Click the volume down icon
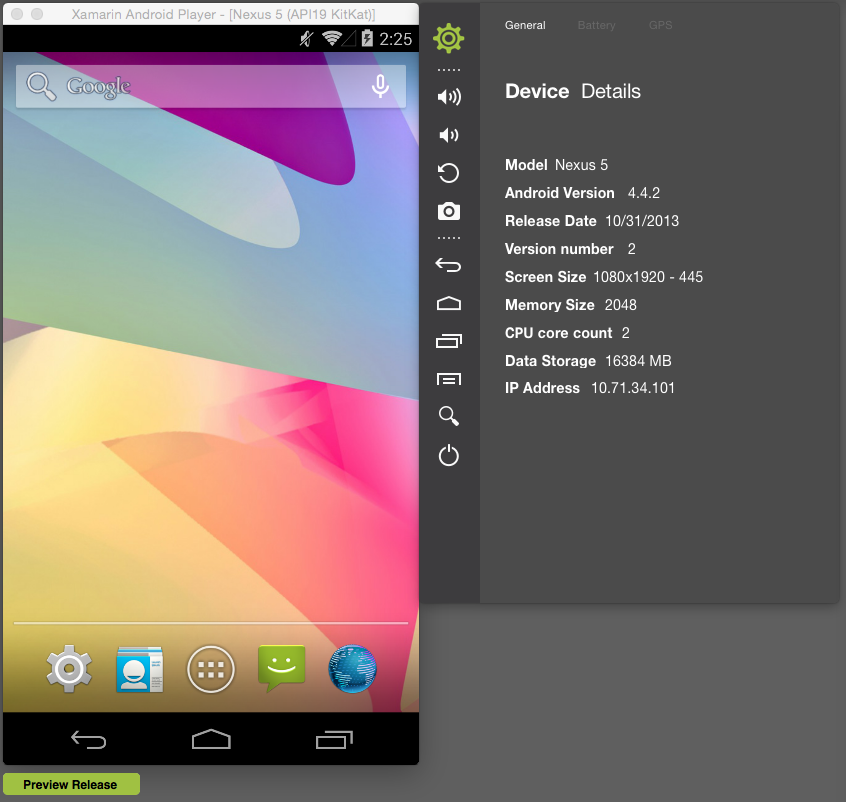The image size is (846, 802). tap(448, 135)
